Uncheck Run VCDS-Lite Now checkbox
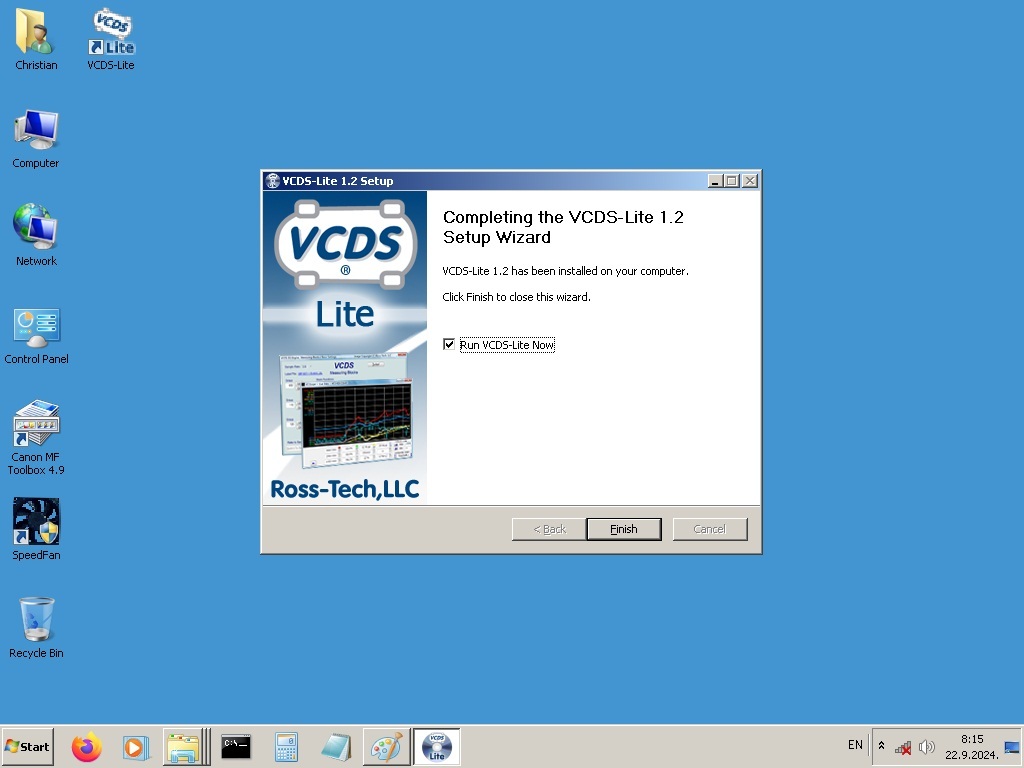This screenshot has width=1024, height=768. pos(449,344)
